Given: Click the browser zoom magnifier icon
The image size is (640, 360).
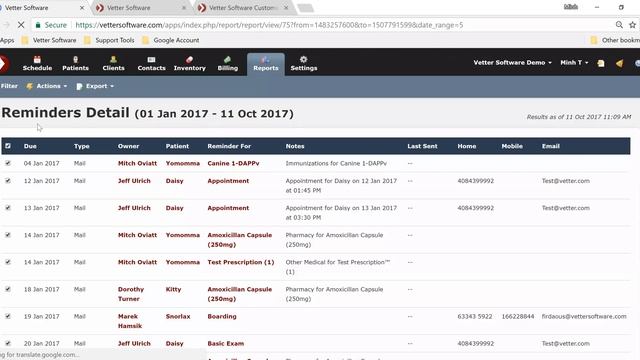Looking at the screenshot, I should pos(619,25).
